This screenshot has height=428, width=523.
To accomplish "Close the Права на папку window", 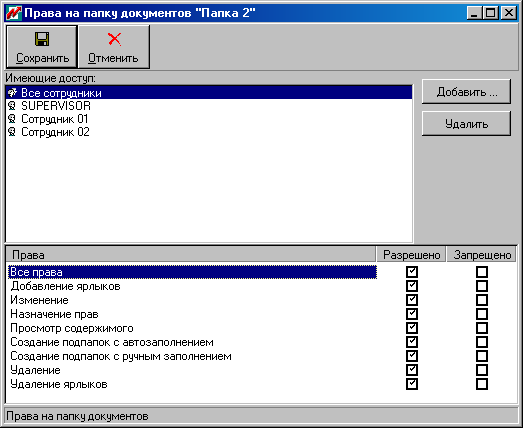I will [x=509, y=13].
